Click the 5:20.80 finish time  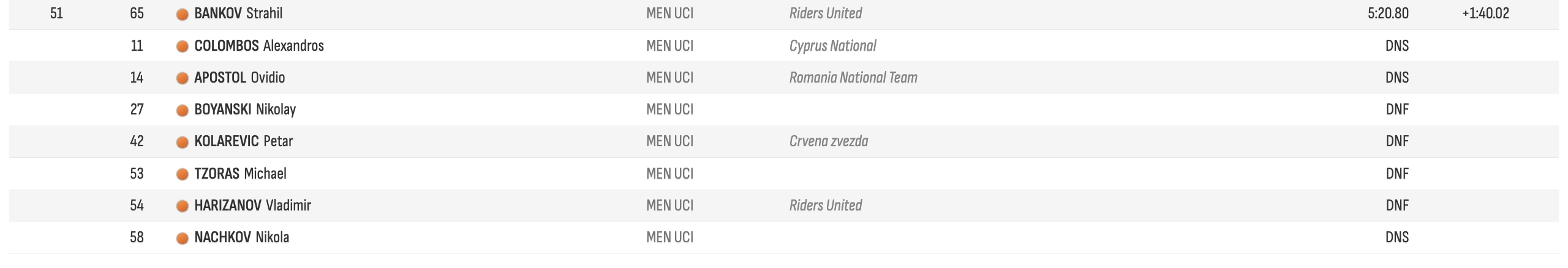(1388, 13)
